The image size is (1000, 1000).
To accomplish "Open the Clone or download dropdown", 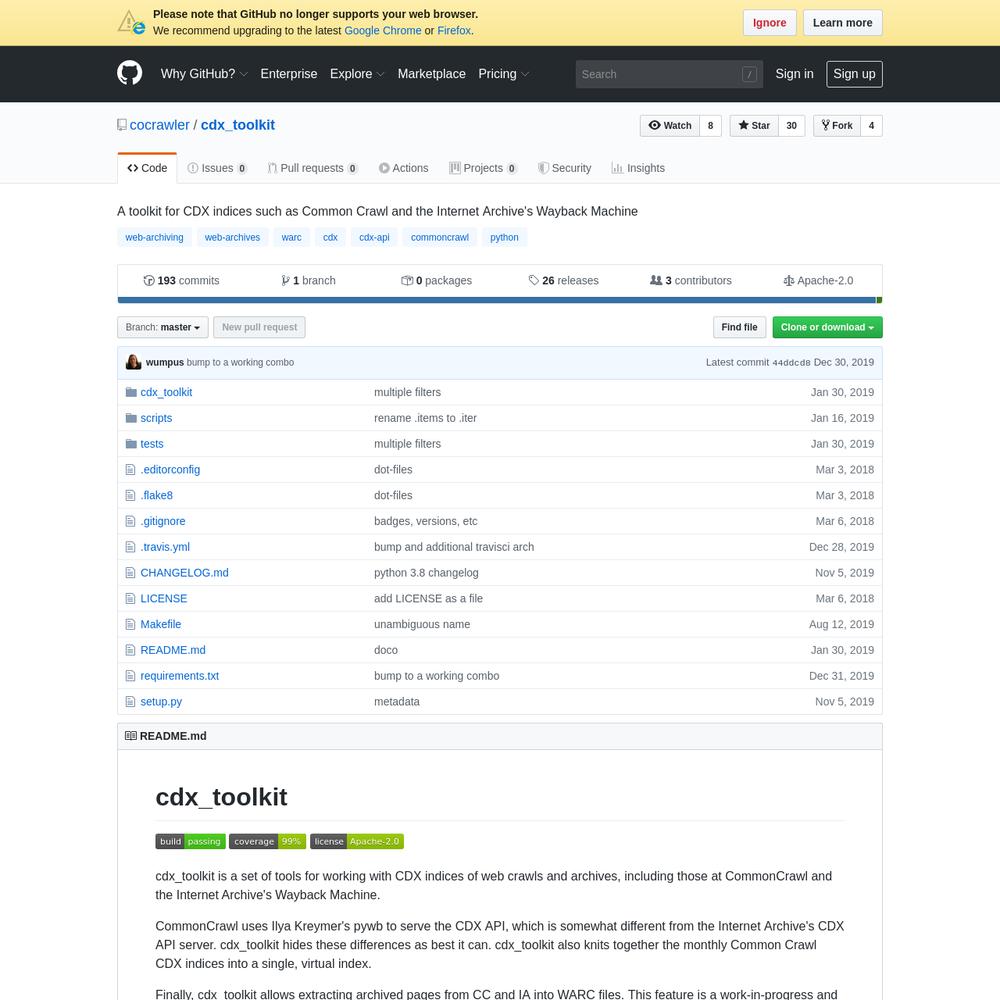I will pyautogui.click(x=827, y=327).
